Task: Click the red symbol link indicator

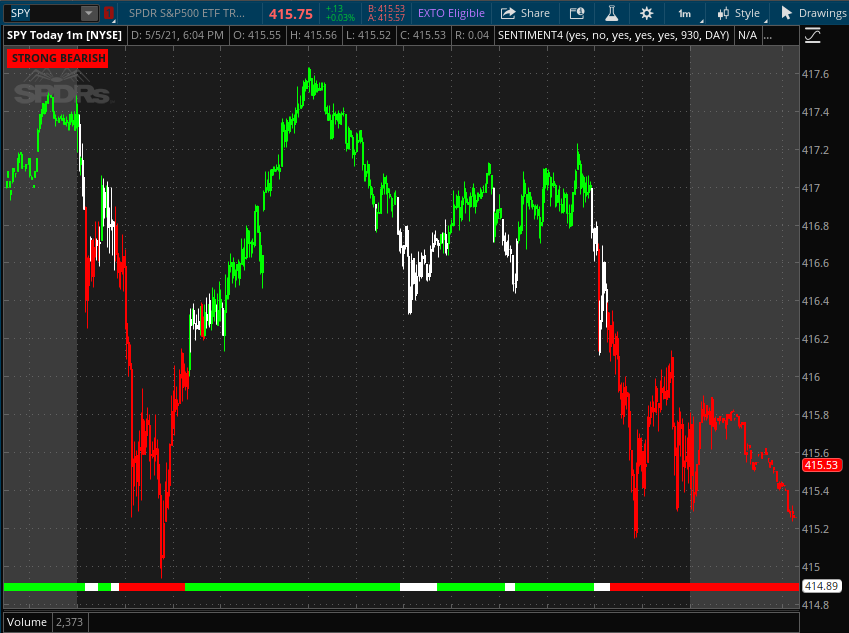Action: pyautogui.click(x=108, y=13)
